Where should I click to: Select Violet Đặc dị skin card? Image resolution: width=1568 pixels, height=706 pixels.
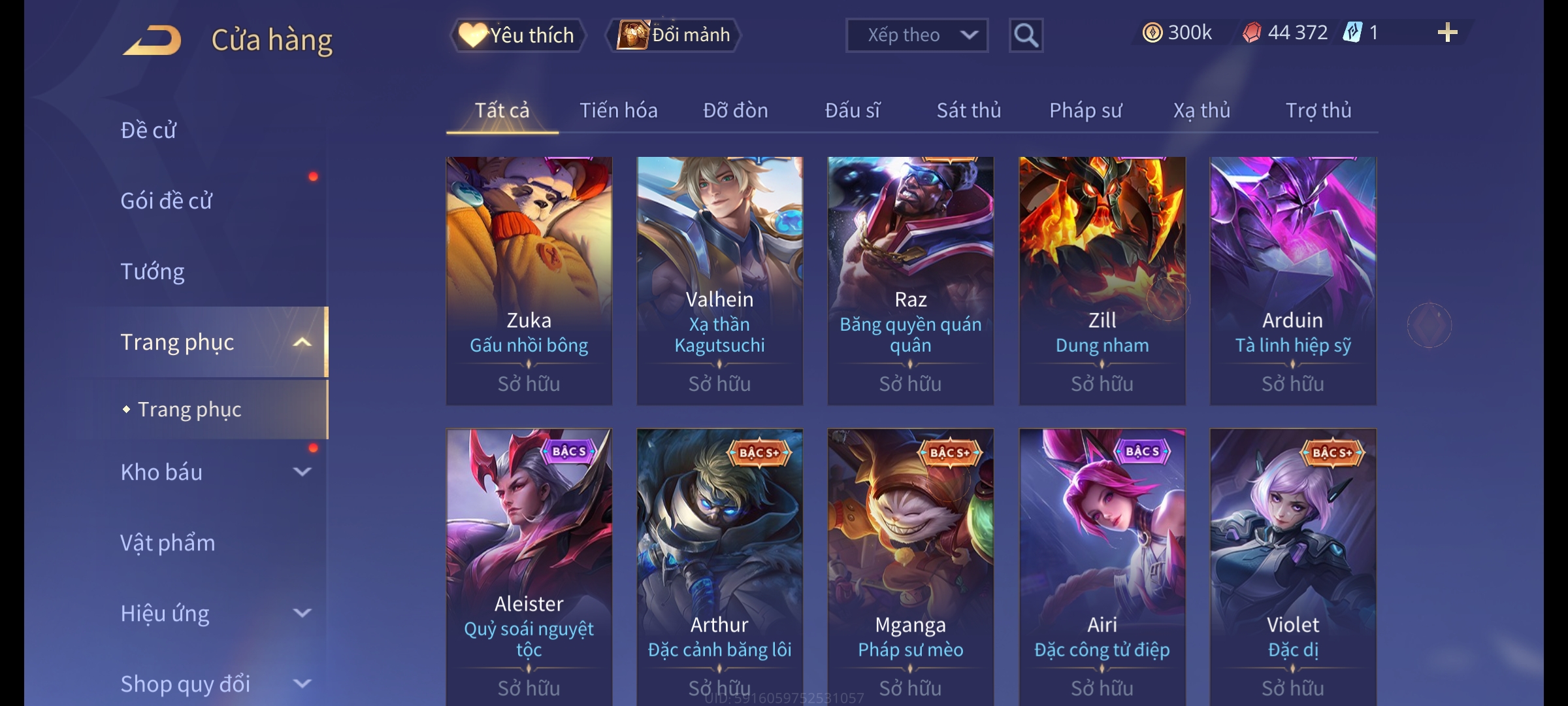1293,567
